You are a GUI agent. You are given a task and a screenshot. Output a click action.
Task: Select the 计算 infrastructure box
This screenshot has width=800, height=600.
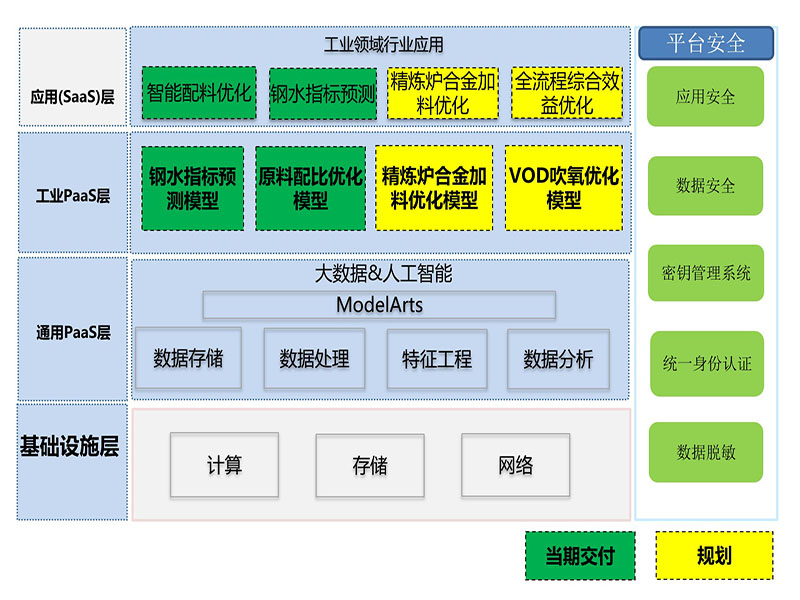(x=224, y=465)
